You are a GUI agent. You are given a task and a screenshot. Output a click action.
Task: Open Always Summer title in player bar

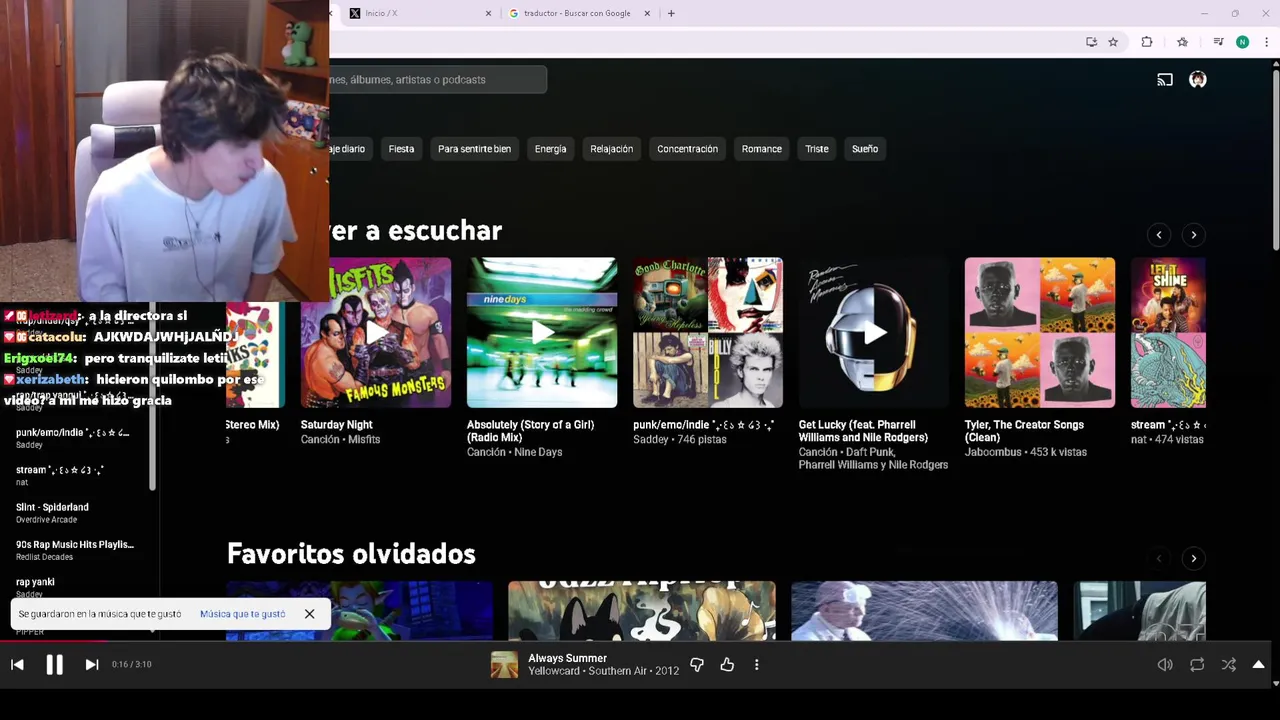[x=567, y=658]
